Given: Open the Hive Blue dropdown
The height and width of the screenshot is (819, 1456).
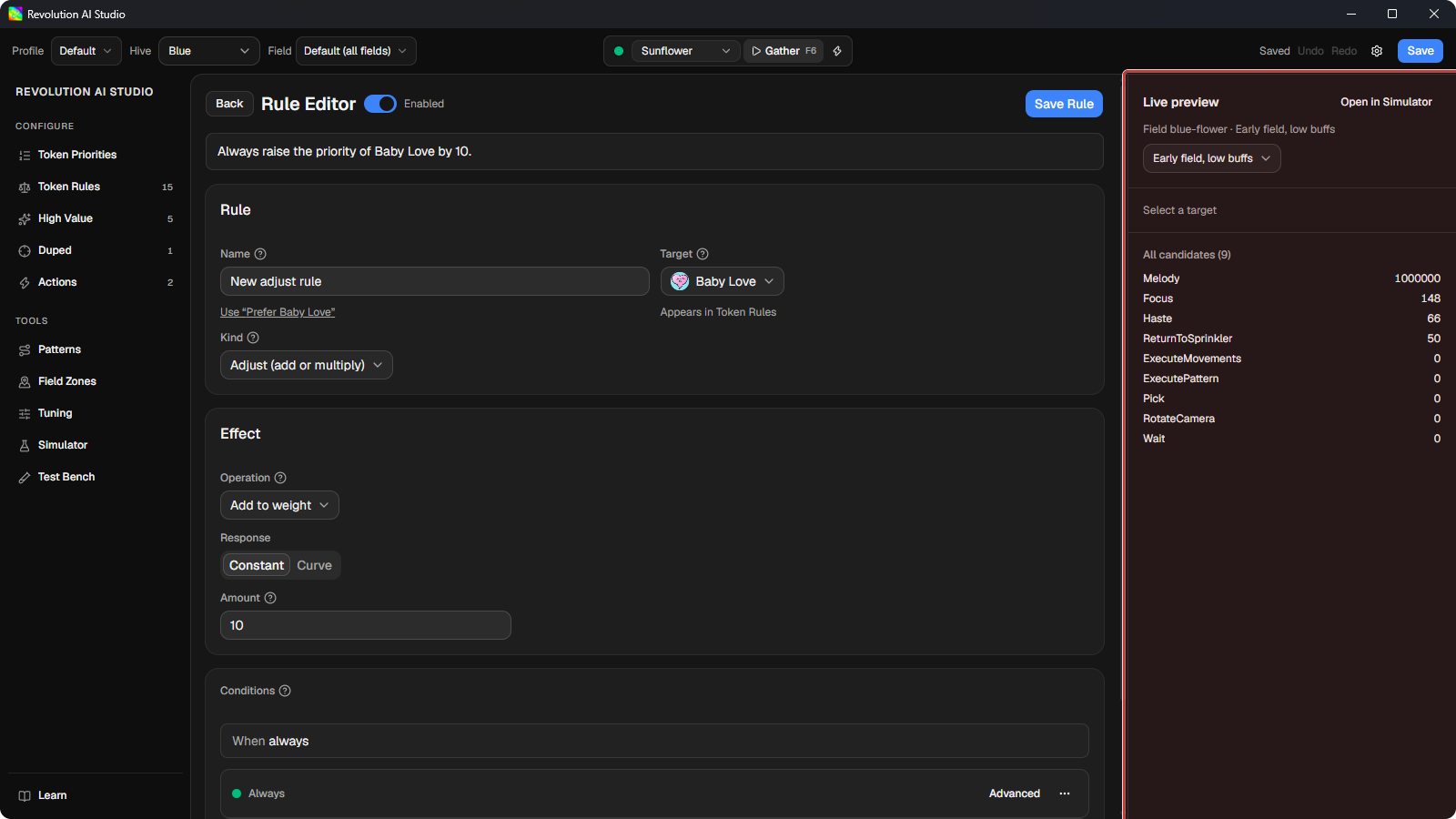Looking at the screenshot, I should click(209, 51).
